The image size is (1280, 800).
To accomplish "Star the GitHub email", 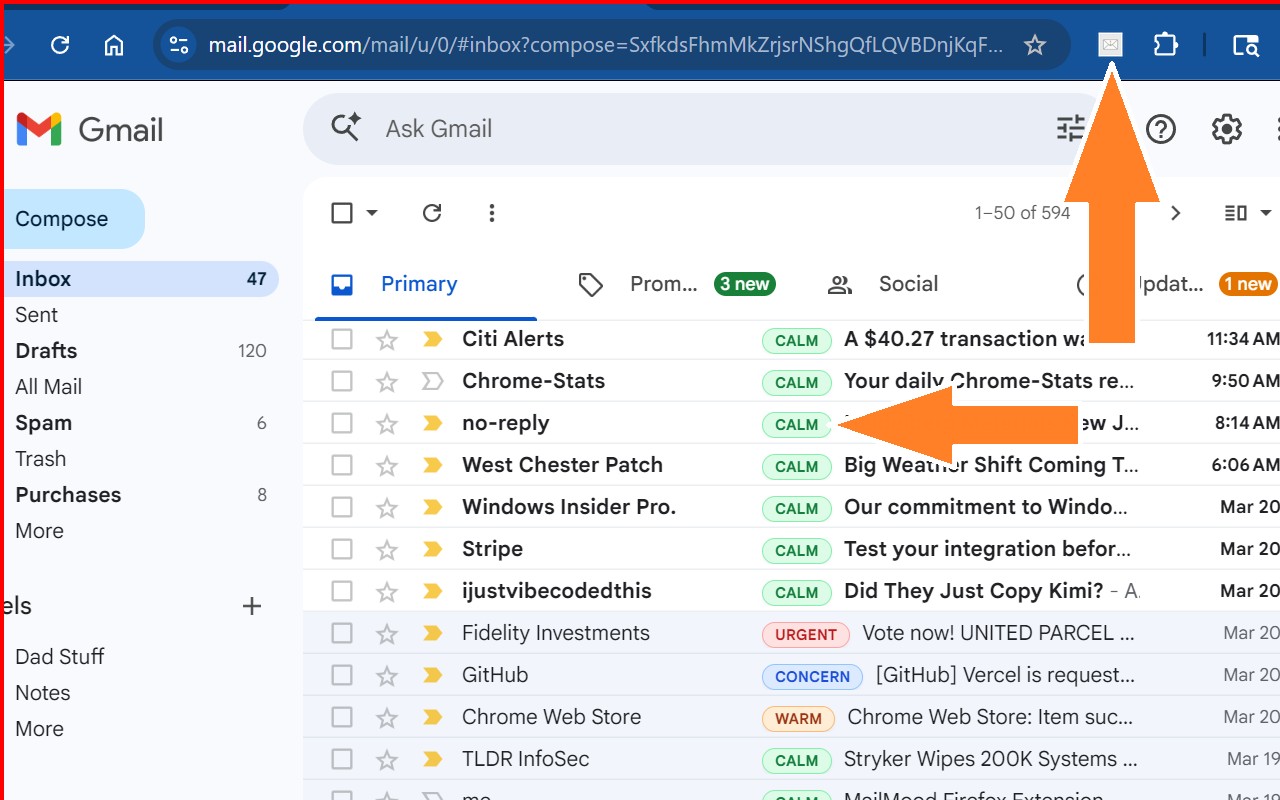I will tap(387, 676).
